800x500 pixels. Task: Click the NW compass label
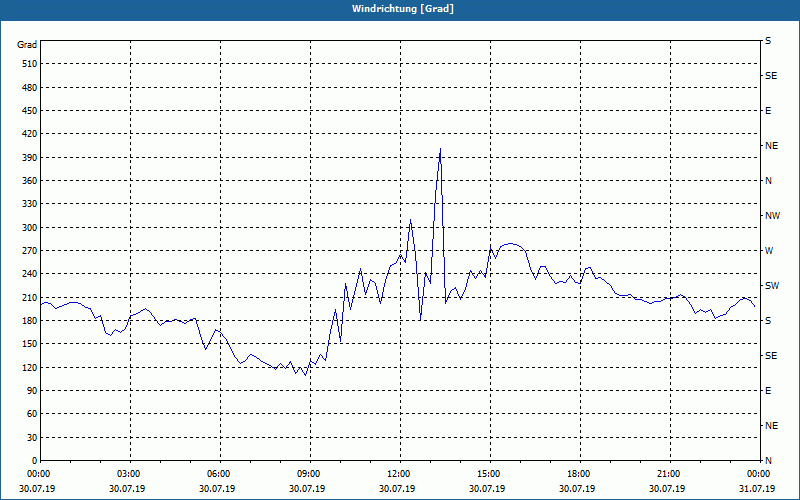coord(772,216)
